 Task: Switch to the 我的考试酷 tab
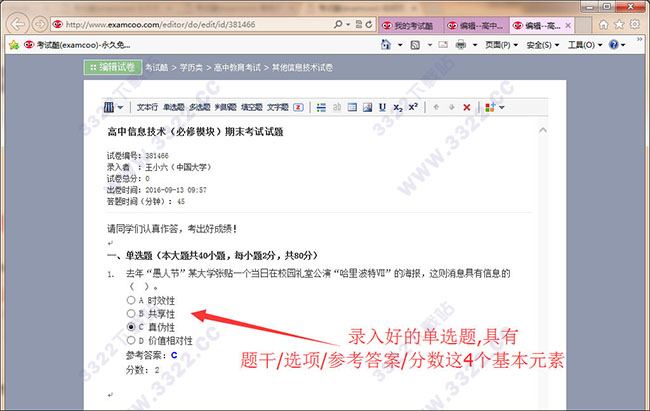pyautogui.click(x=411, y=25)
